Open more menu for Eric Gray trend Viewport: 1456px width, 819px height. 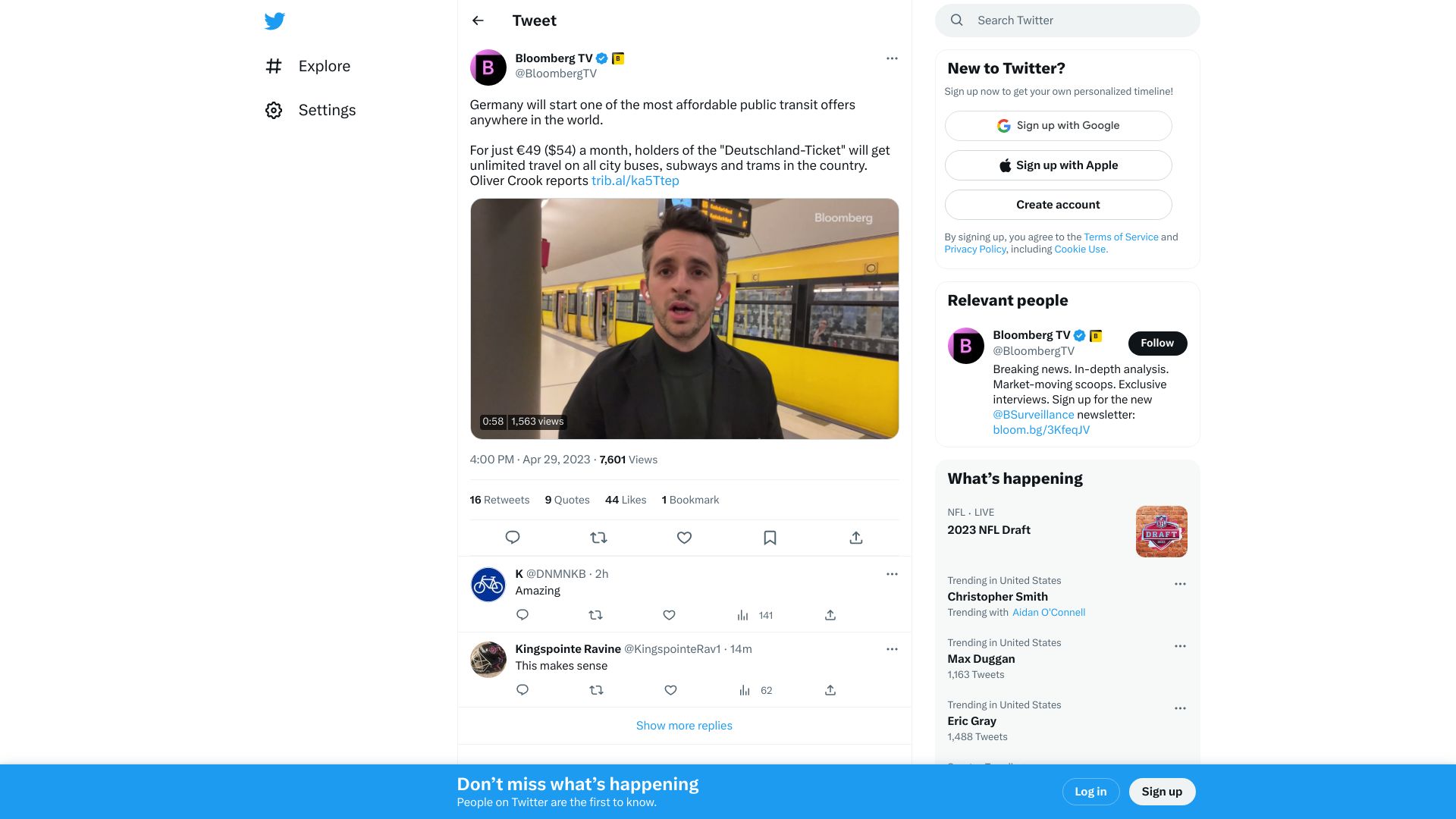point(1180,708)
